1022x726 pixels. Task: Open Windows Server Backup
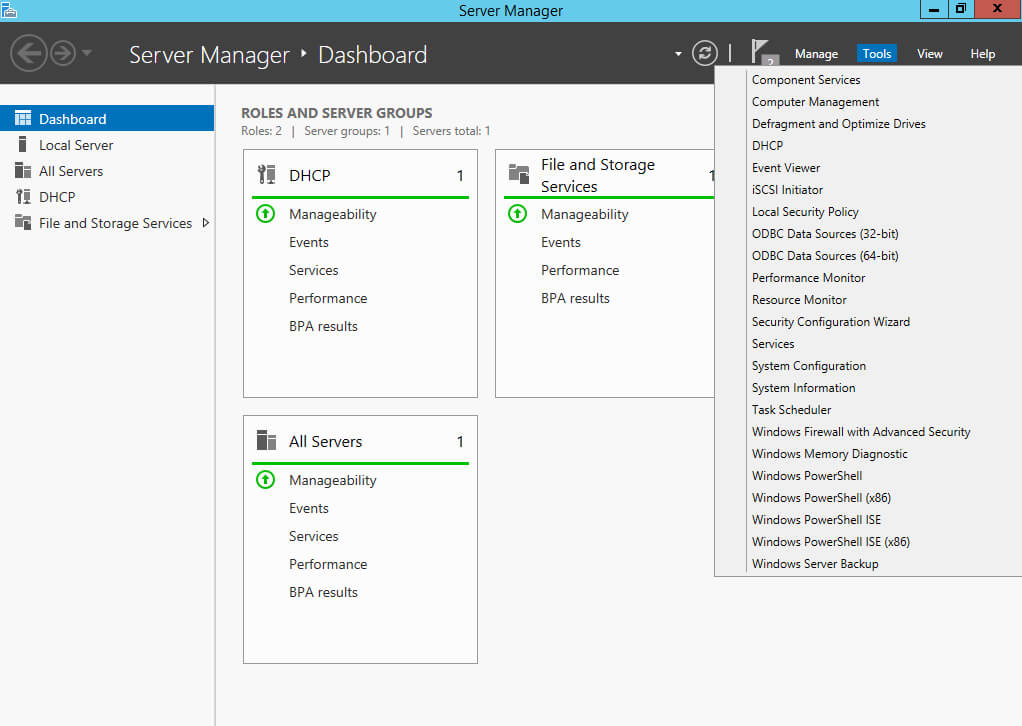pyautogui.click(x=815, y=564)
